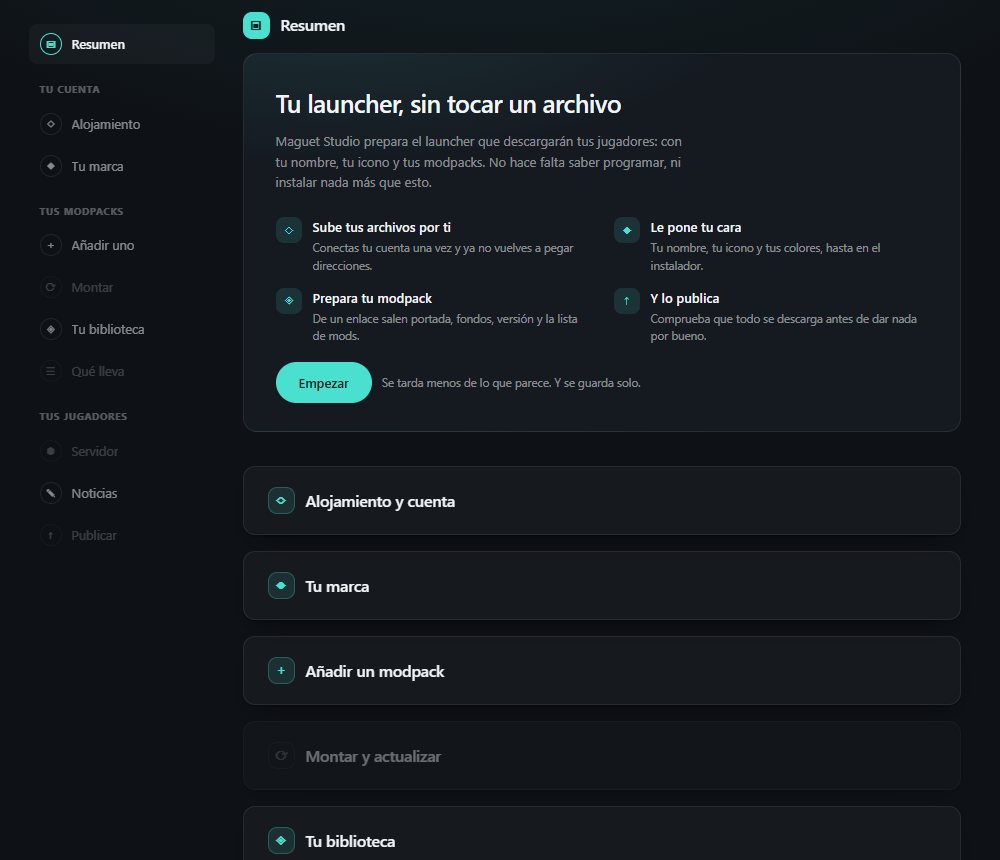
Task: Click the Comprueba que todo se descarga description
Action: tap(783, 327)
